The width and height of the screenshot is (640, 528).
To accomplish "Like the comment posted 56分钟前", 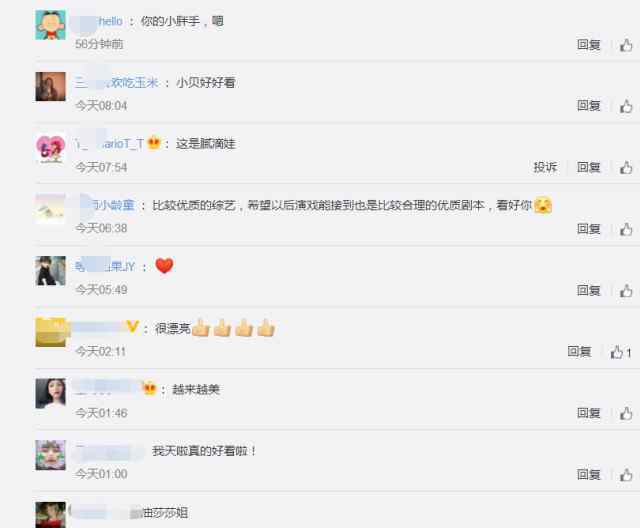I will [626, 45].
